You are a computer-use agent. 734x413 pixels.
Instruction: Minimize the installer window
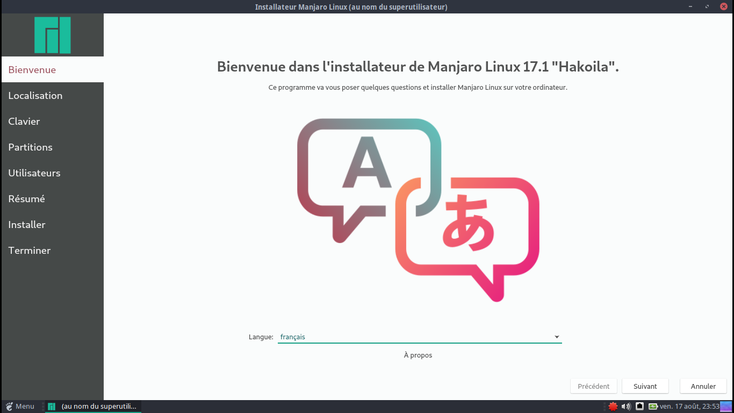(x=690, y=6)
